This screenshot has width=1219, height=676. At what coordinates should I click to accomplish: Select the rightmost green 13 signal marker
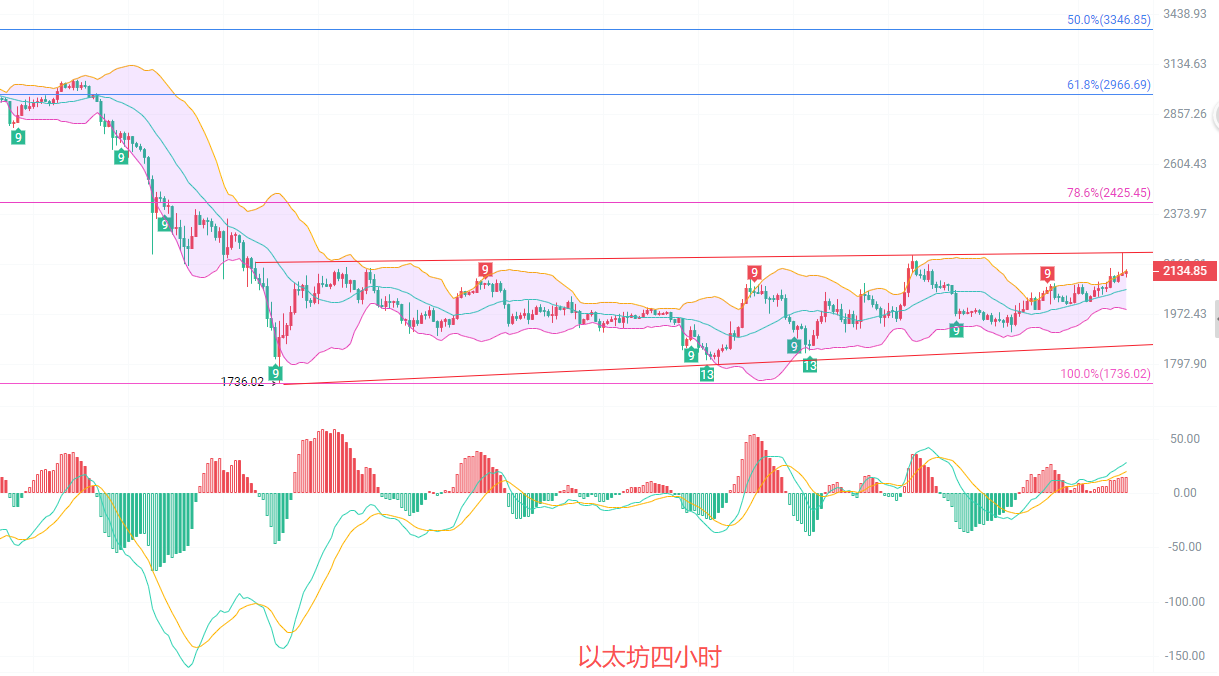[810, 365]
